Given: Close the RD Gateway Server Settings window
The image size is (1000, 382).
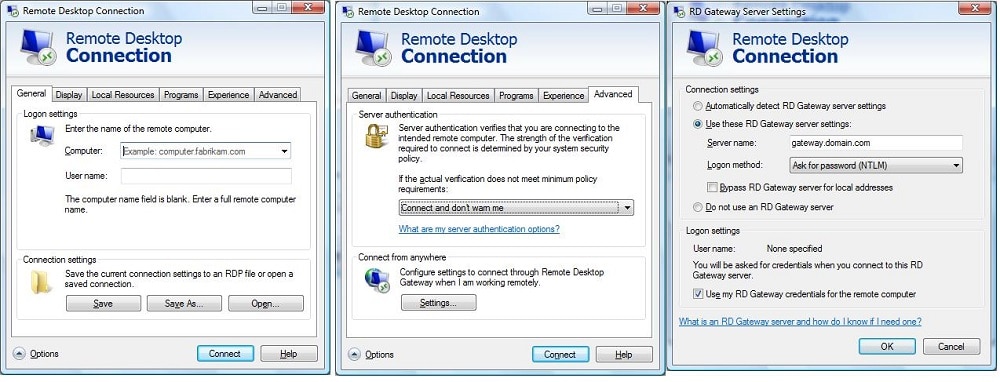Looking at the screenshot, I should 974,9.
